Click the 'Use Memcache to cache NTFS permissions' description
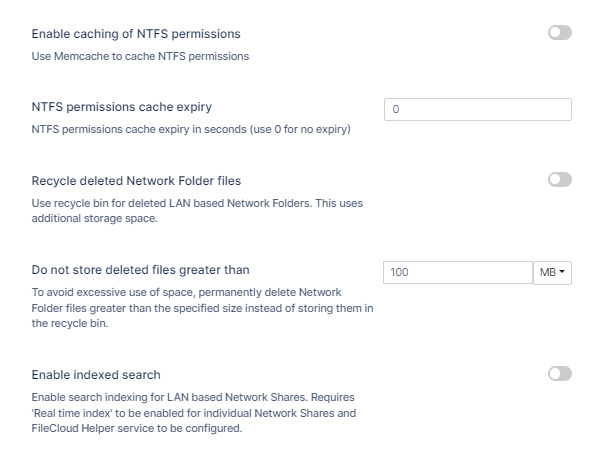This screenshot has height=472, width=606. click(x=140, y=56)
